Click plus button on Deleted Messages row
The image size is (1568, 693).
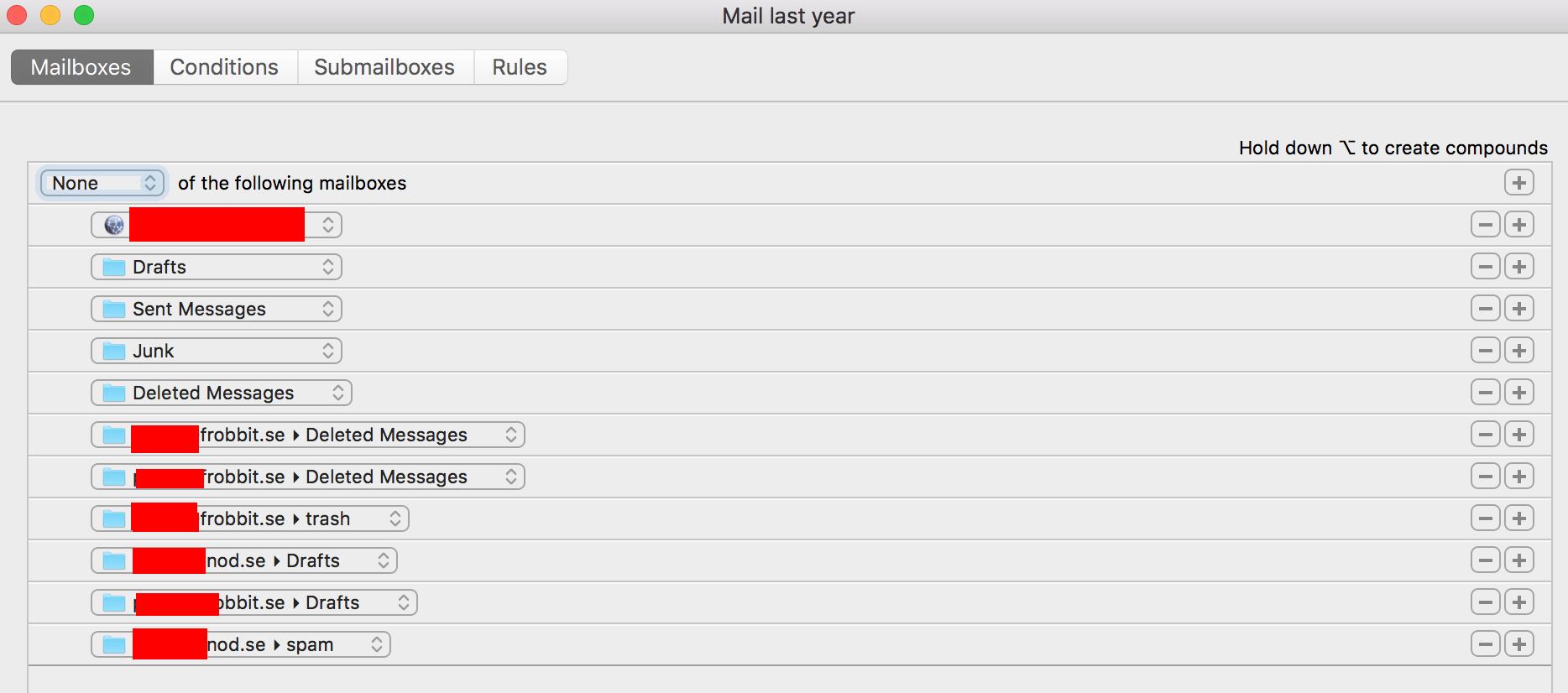[1518, 393]
